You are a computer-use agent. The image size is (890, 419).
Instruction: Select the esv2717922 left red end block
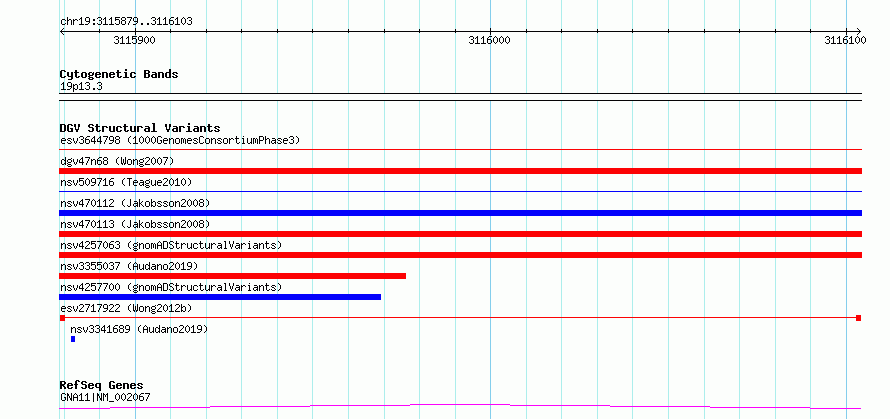[62, 318]
